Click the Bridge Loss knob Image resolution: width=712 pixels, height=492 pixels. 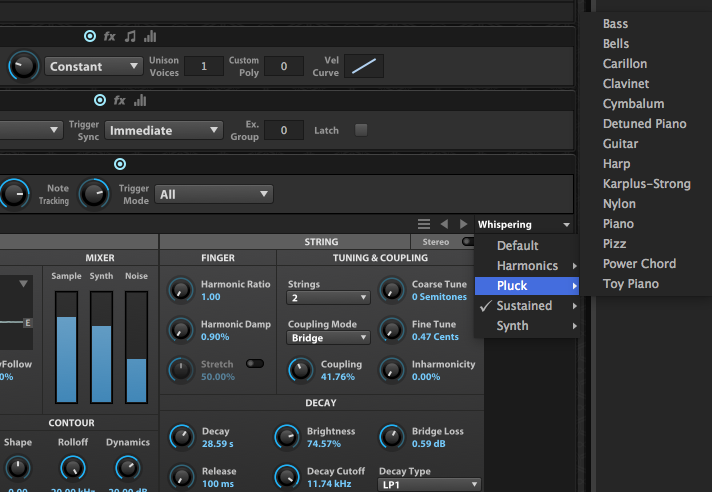[x=391, y=437]
